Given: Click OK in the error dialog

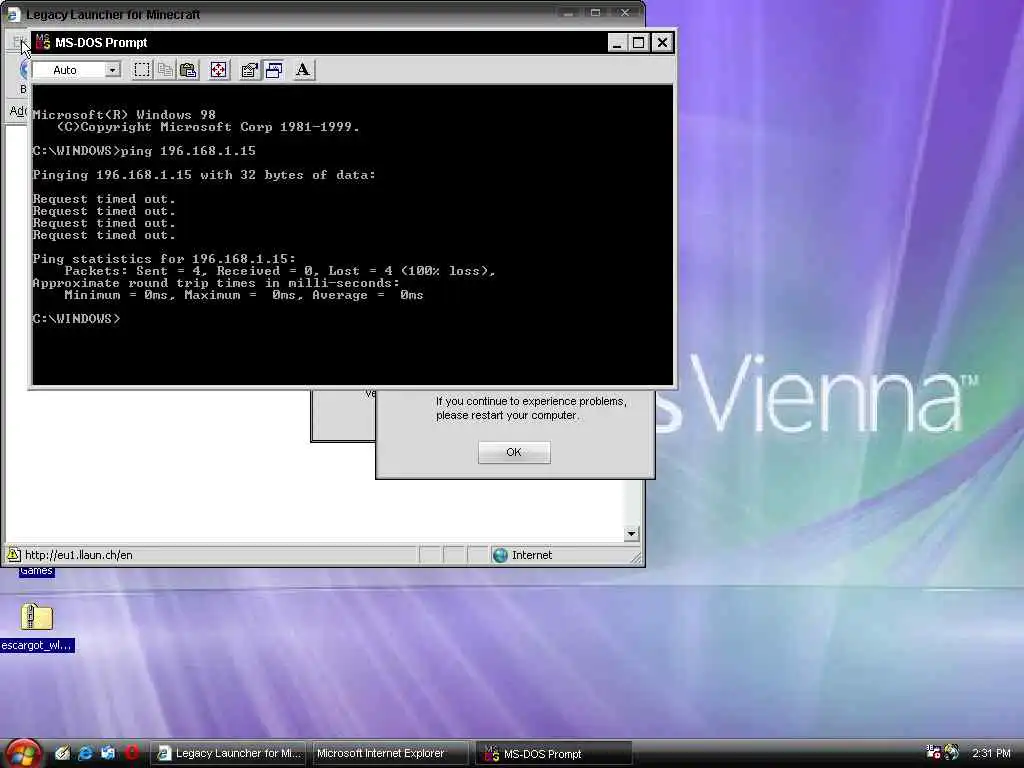Looking at the screenshot, I should 514,452.
